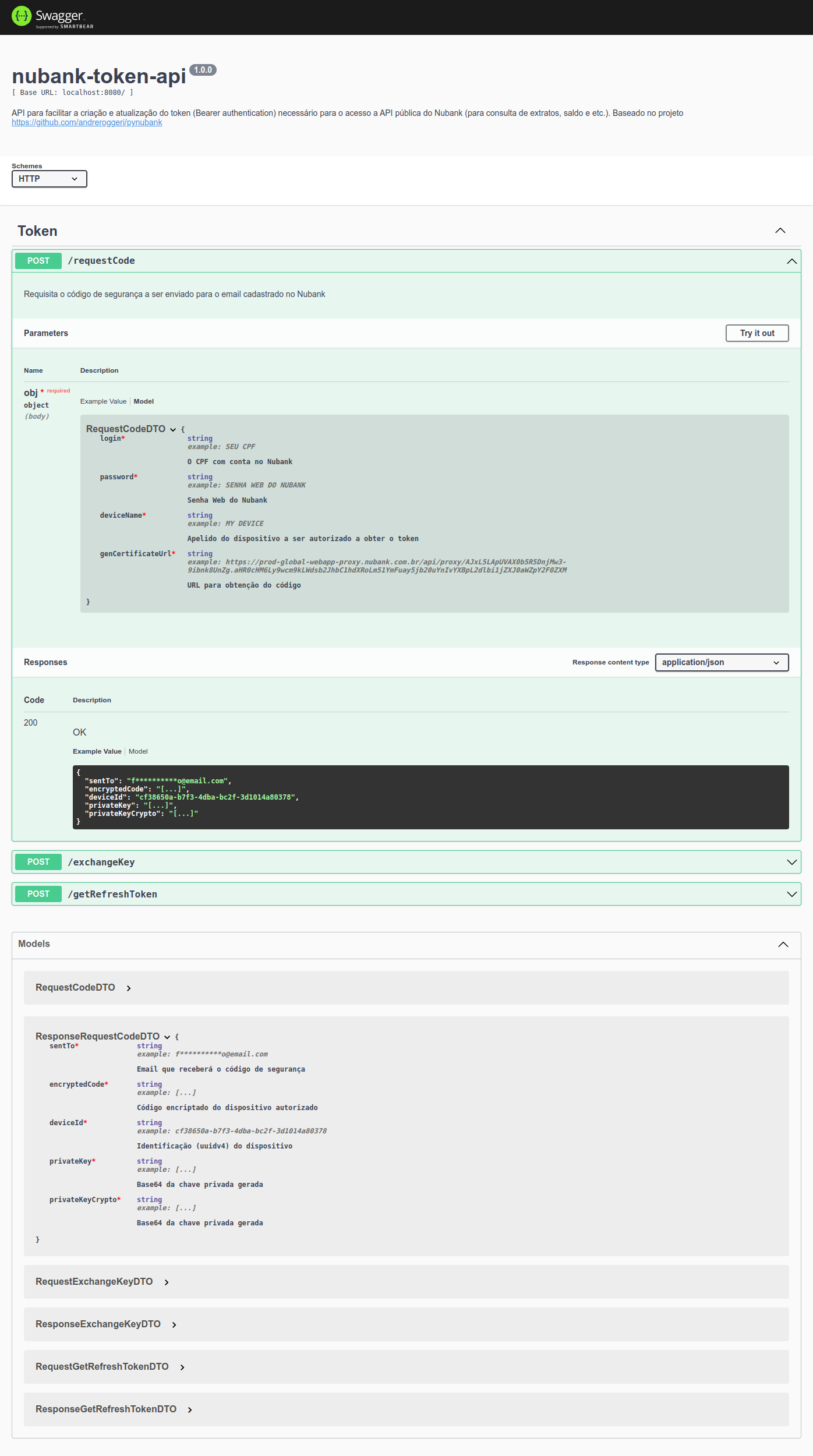Click the POST badge for /getRefreshToken
This screenshot has height=1456, width=813.
point(38,894)
